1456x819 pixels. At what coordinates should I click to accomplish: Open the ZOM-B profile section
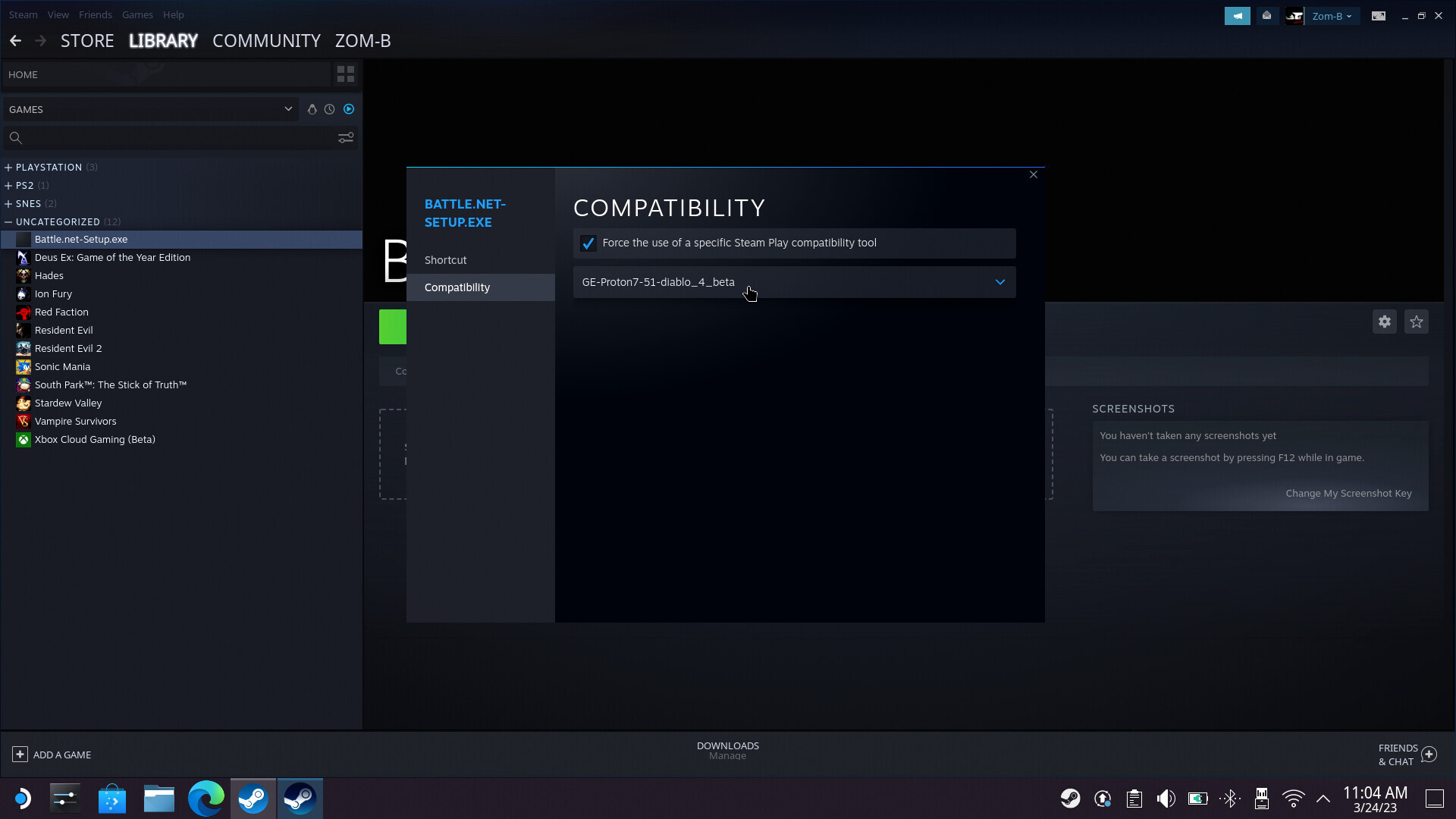pyautogui.click(x=363, y=41)
